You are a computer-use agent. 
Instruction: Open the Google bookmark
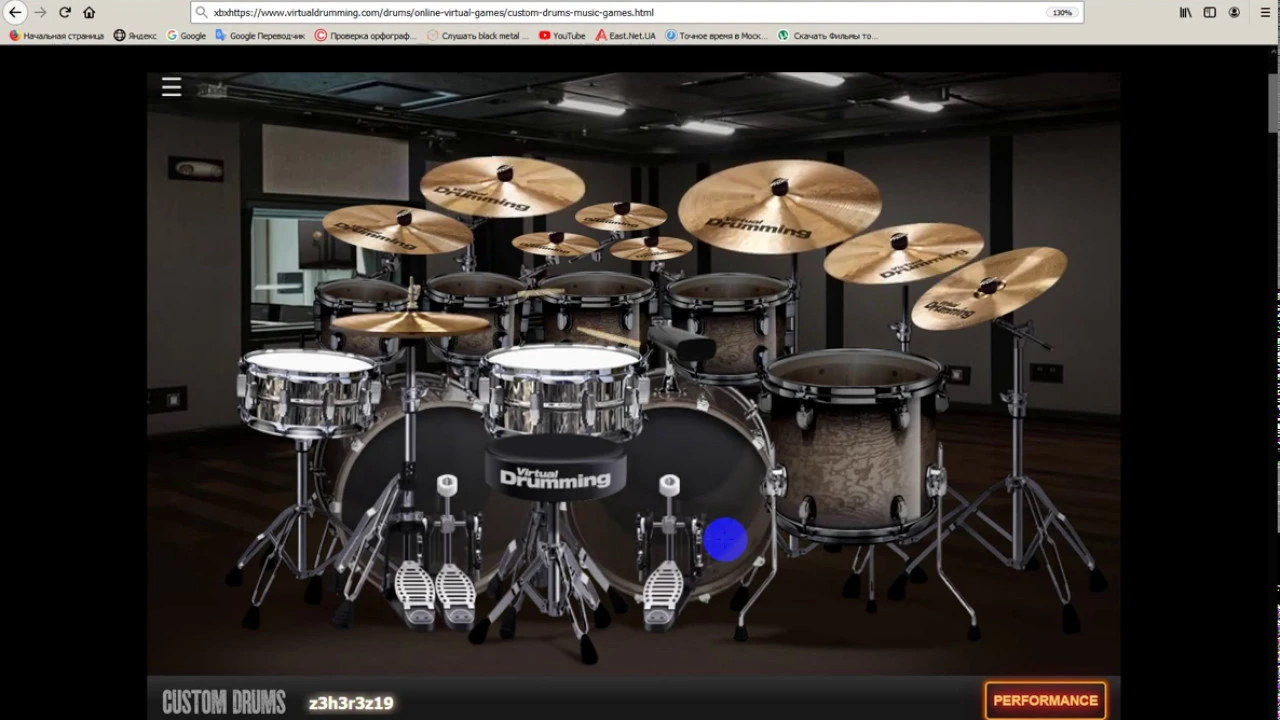click(x=186, y=35)
